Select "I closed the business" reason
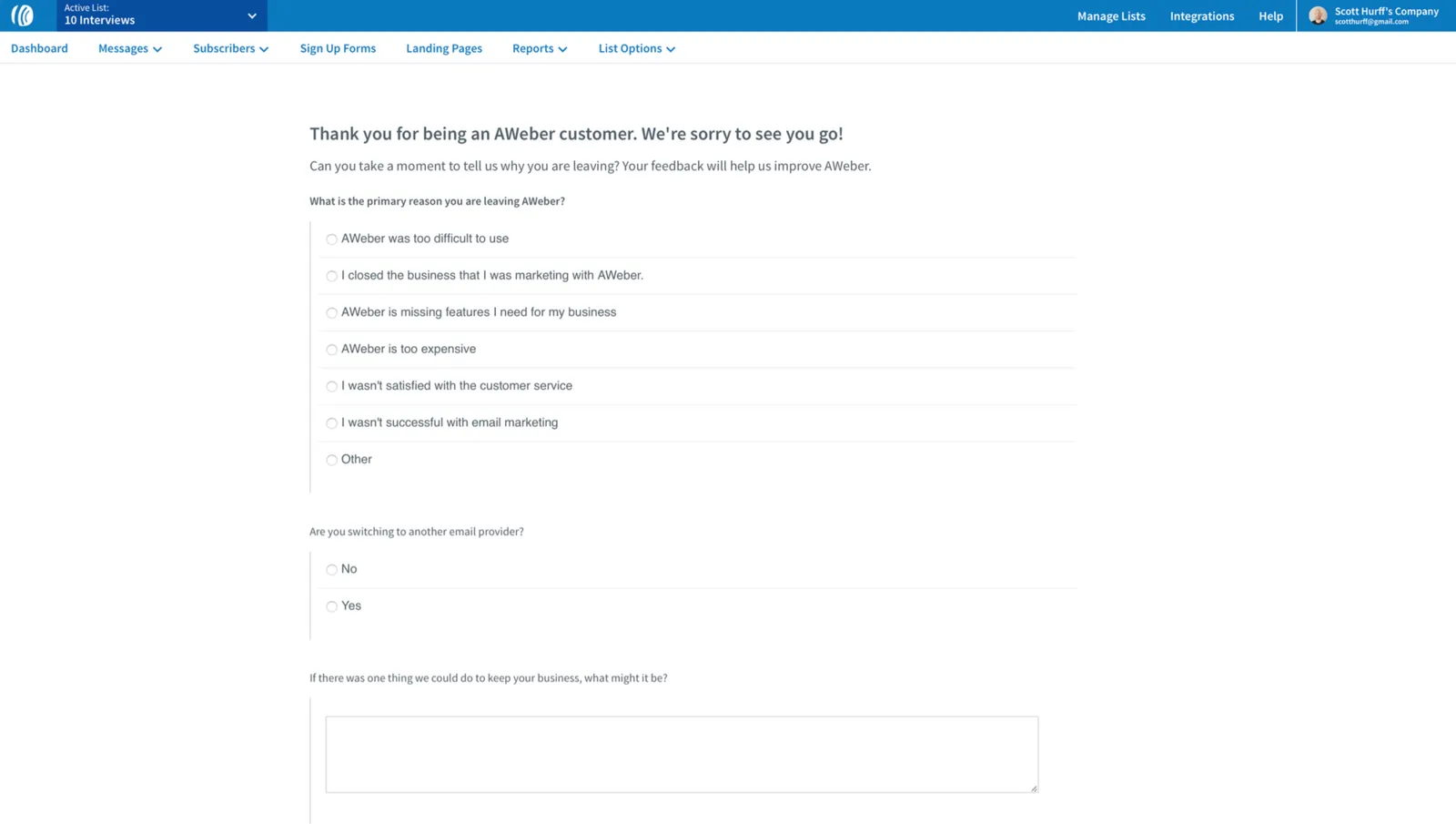This screenshot has width=1456, height=824. (331, 276)
